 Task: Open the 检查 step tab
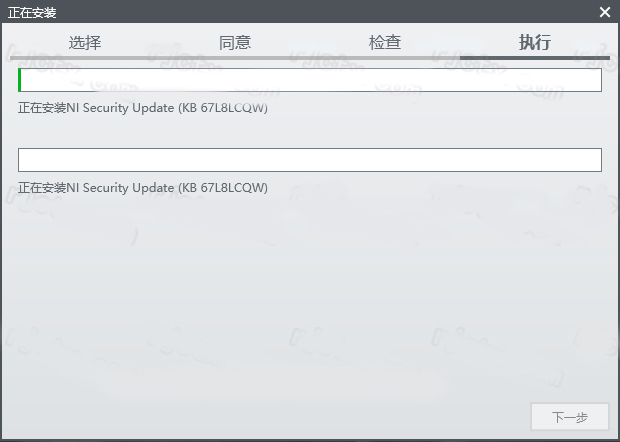click(x=385, y=42)
